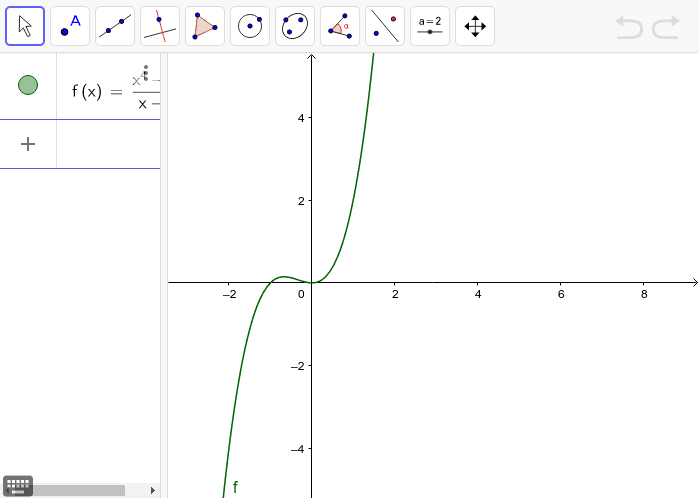700x500 pixels.
Task: Click the plus button to add input
Action: [28, 144]
